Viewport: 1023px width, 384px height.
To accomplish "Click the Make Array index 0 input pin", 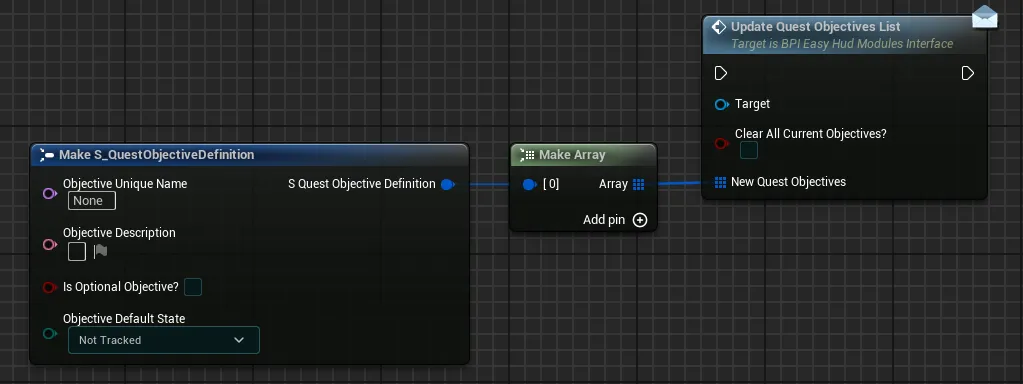I will [x=530, y=185].
